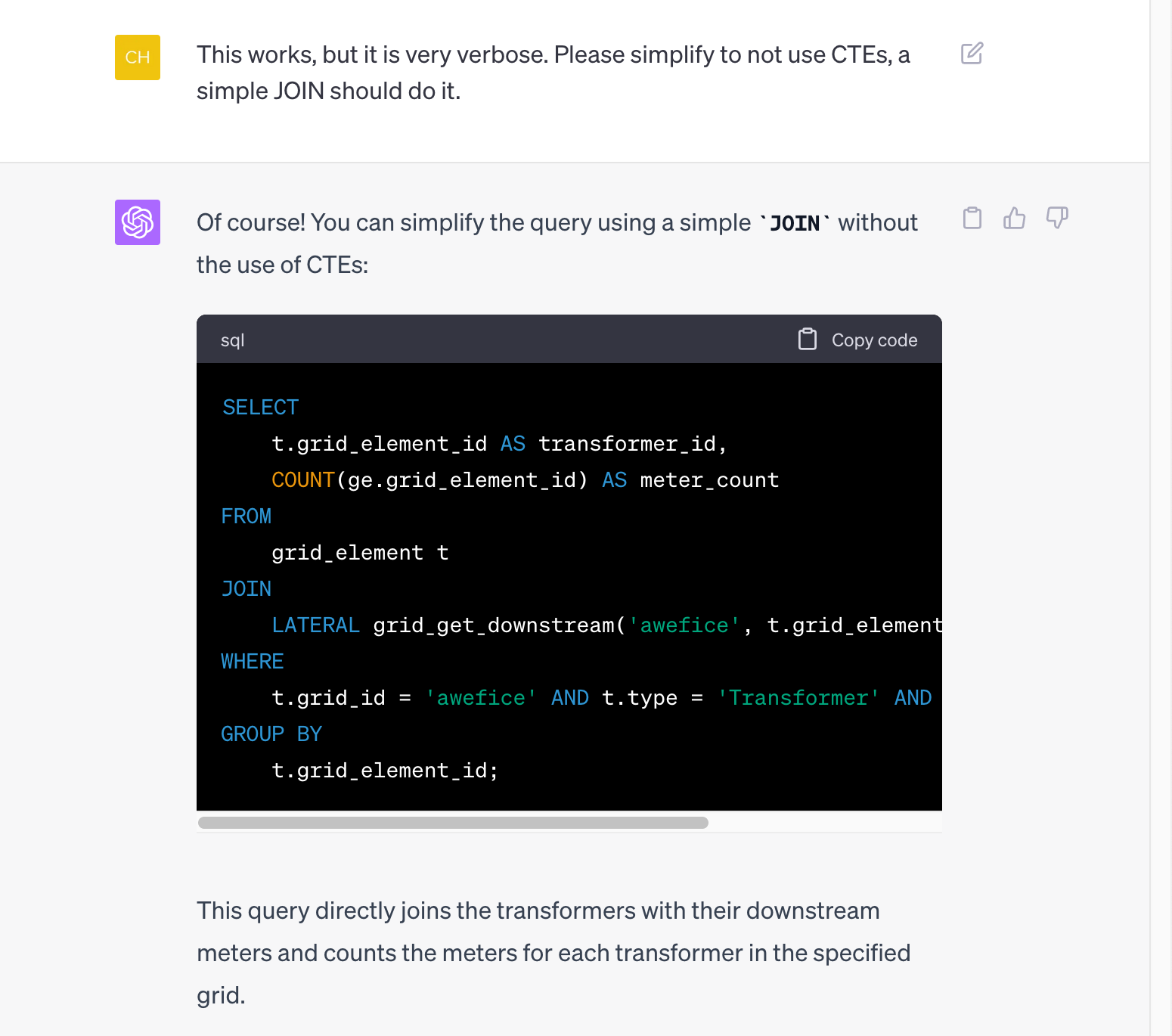
Task: Click the COUNT keyword in the SELECT clause
Action: click(302, 479)
